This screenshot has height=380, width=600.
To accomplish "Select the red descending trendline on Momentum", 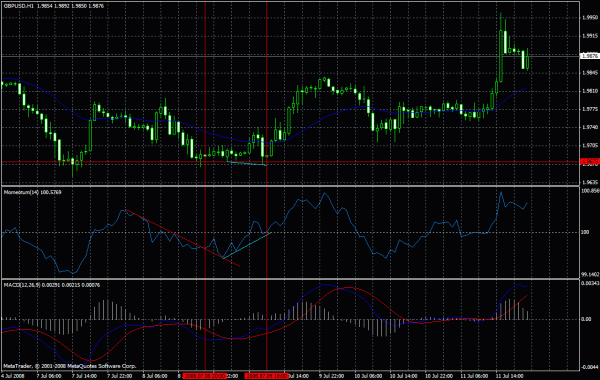I will pyautogui.click(x=183, y=238).
